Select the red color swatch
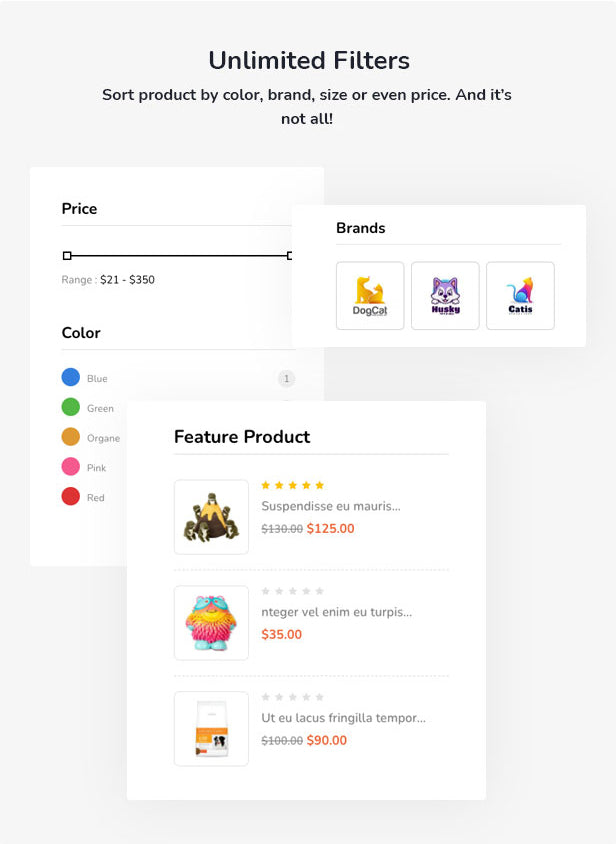This screenshot has width=616, height=844. (x=71, y=496)
